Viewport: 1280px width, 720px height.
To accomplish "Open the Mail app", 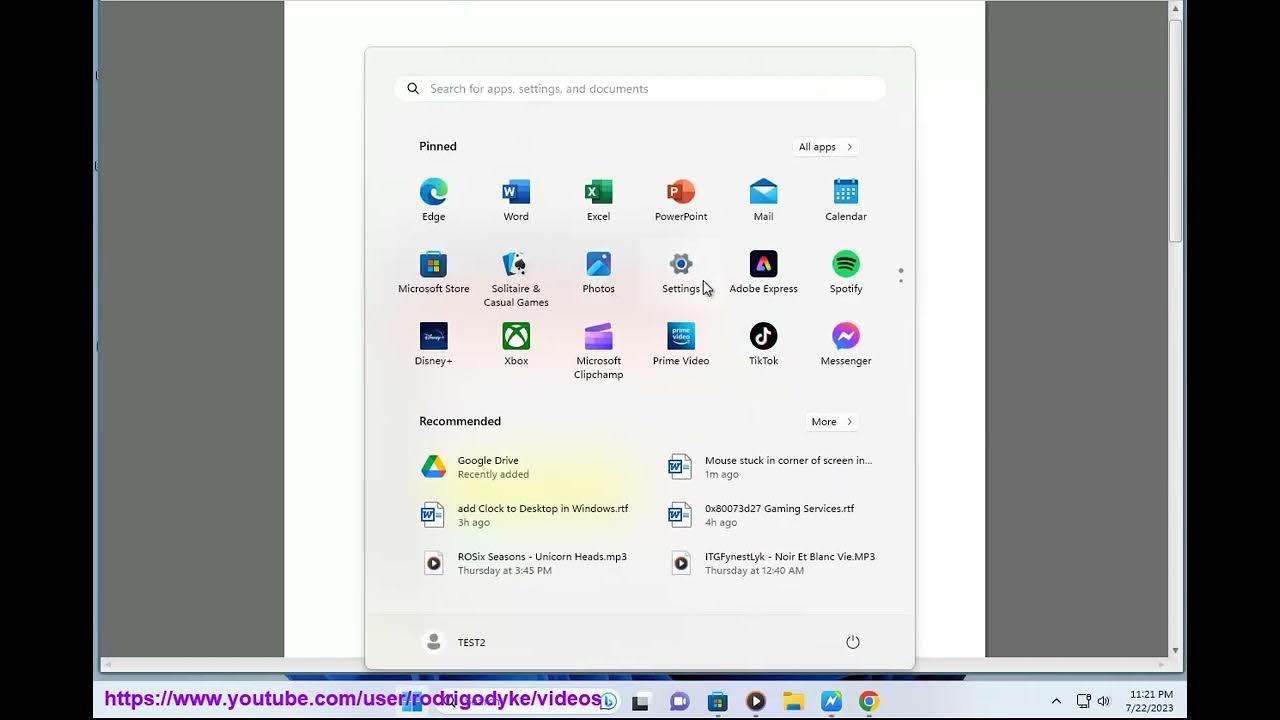I will point(763,200).
